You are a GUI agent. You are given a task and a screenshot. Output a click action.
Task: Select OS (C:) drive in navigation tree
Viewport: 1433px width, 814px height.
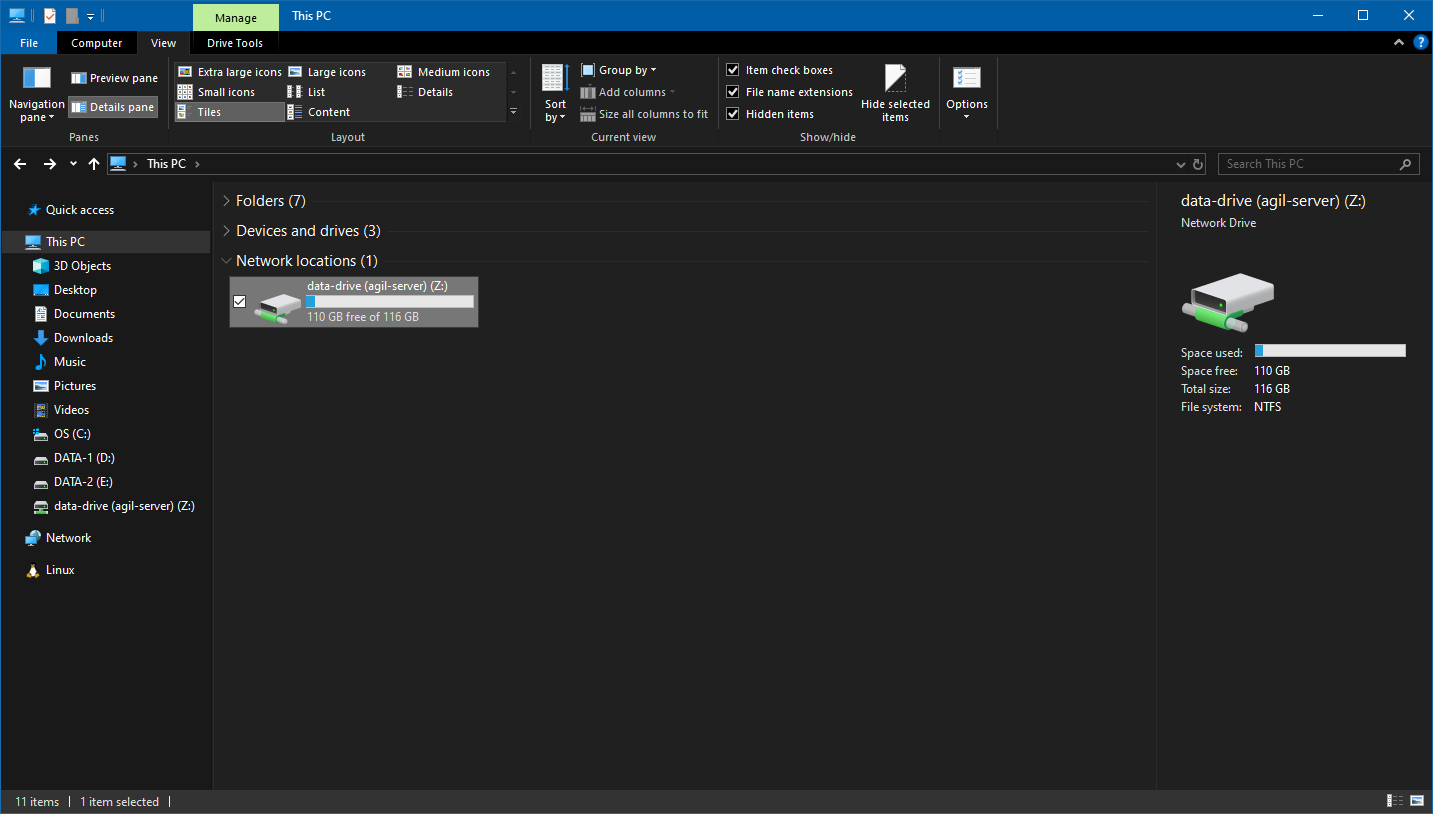(72, 434)
